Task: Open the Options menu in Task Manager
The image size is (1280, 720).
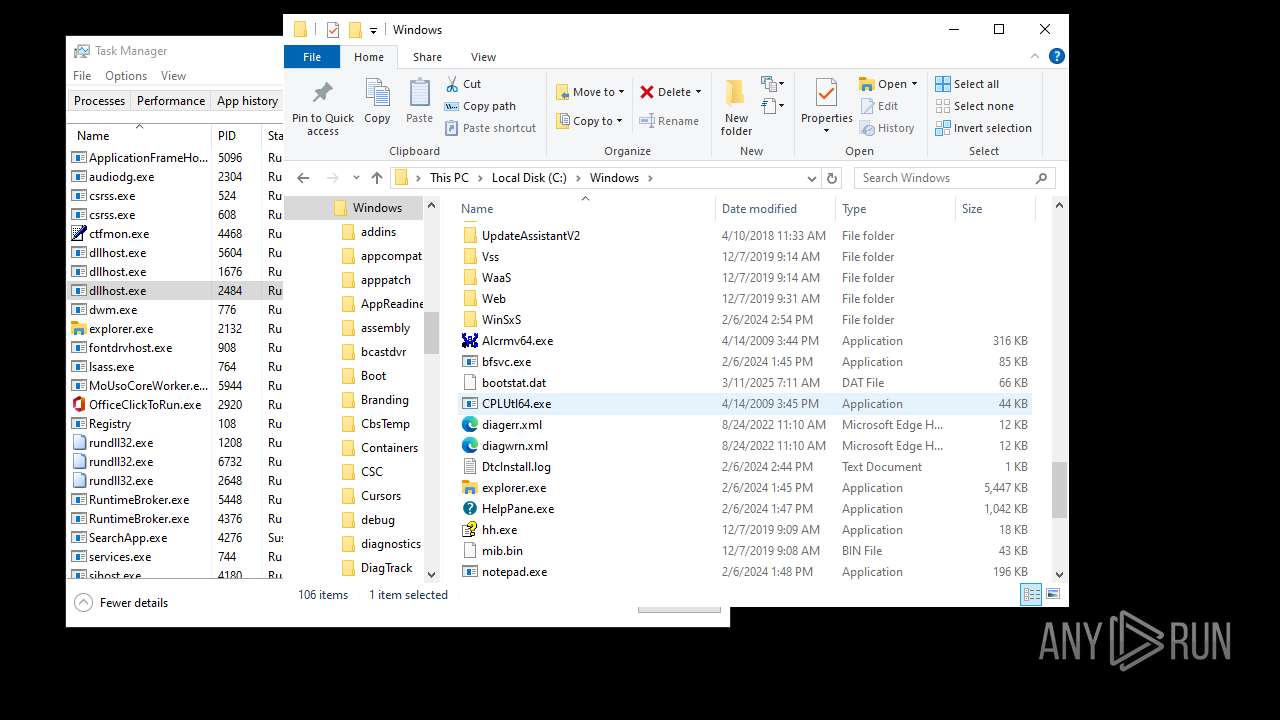Action: (126, 76)
